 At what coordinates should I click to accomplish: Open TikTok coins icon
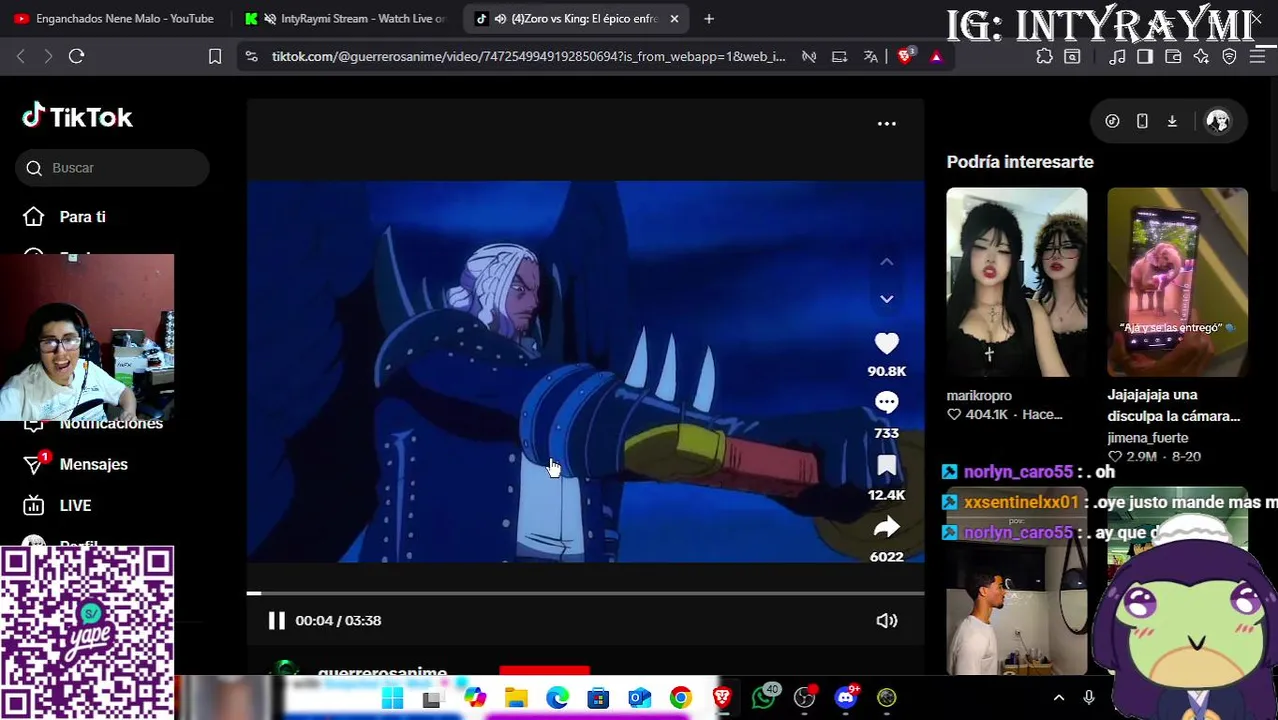[1112, 121]
